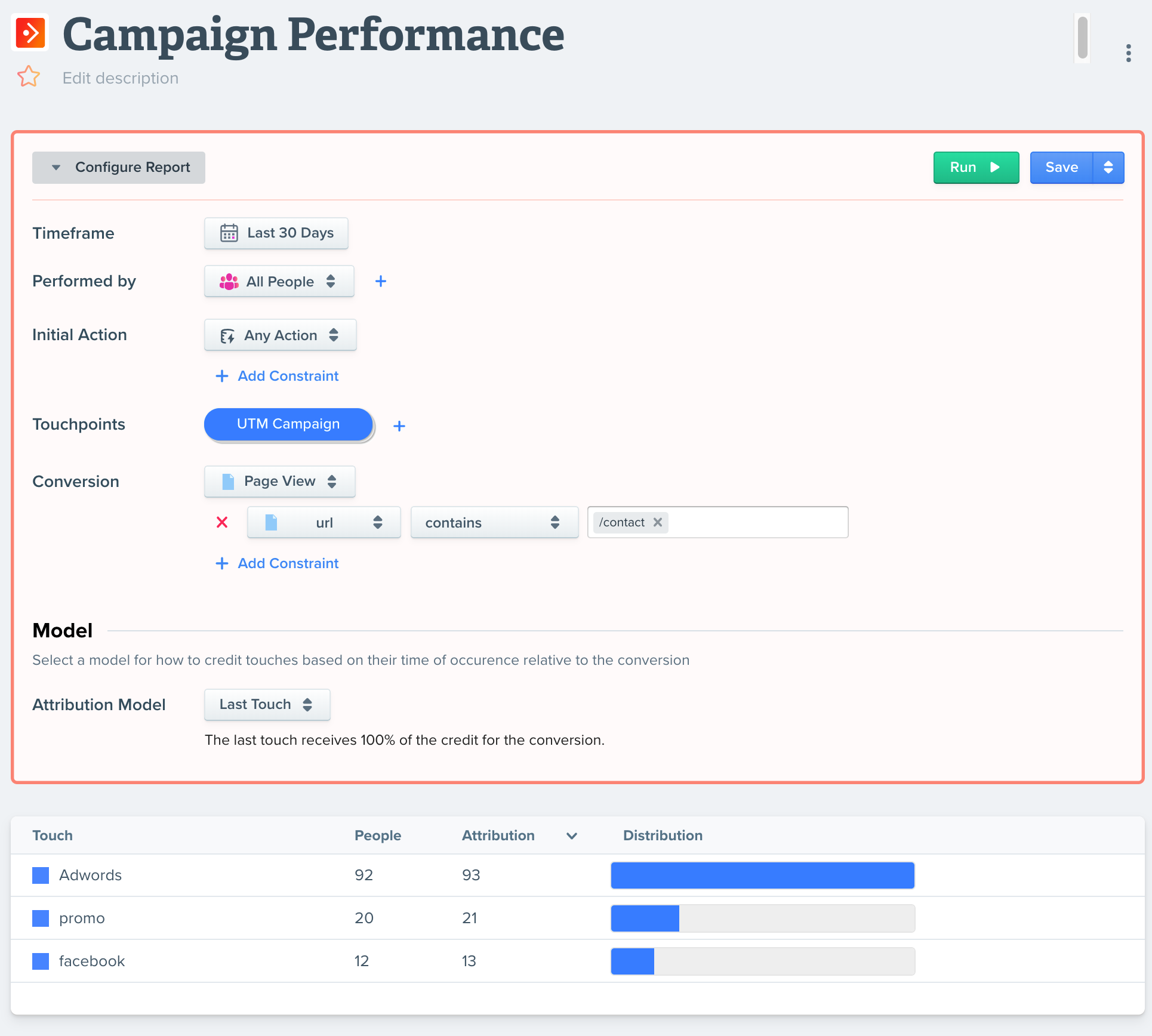Click the facebook blue color swatch

pos(41,961)
